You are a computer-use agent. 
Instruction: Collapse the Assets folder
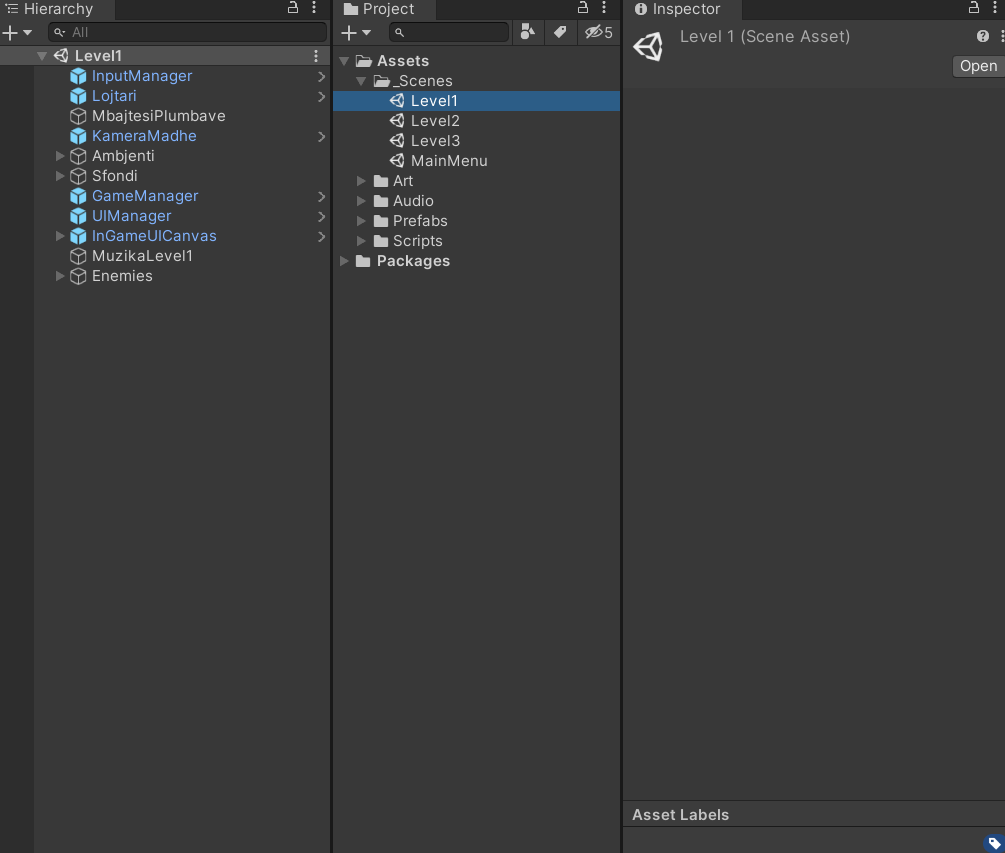(x=344, y=61)
